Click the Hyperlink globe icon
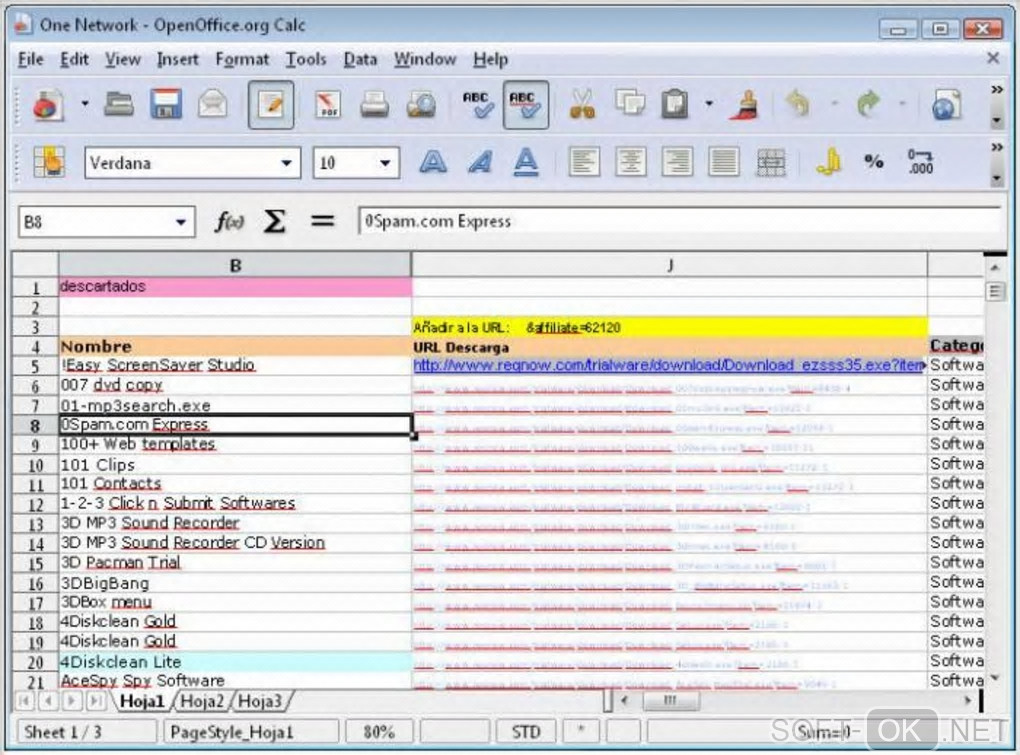Image resolution: width=1020 pixels, height=755 pixels. click(946, 105)
